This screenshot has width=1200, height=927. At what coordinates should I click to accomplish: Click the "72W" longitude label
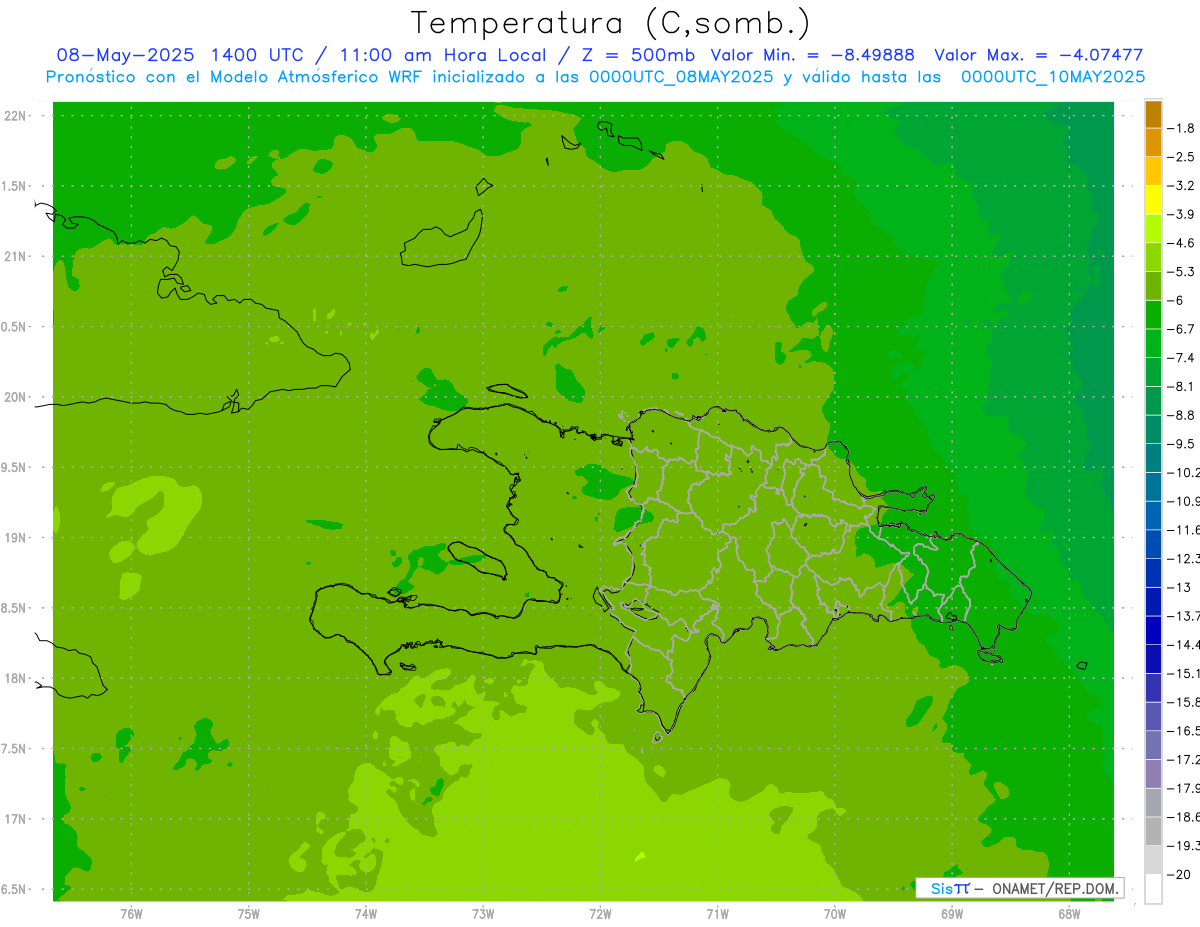coord(600,914)
